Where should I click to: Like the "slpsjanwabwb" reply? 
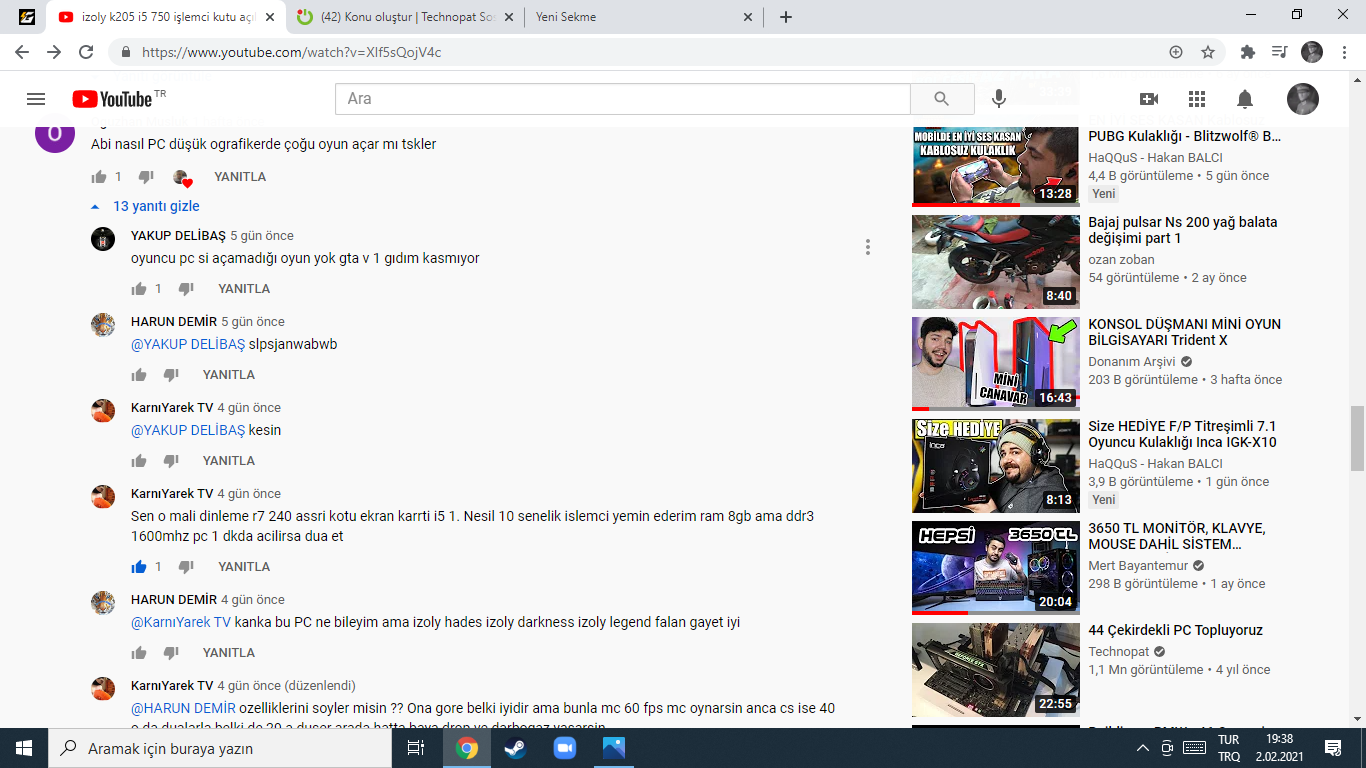139,375
